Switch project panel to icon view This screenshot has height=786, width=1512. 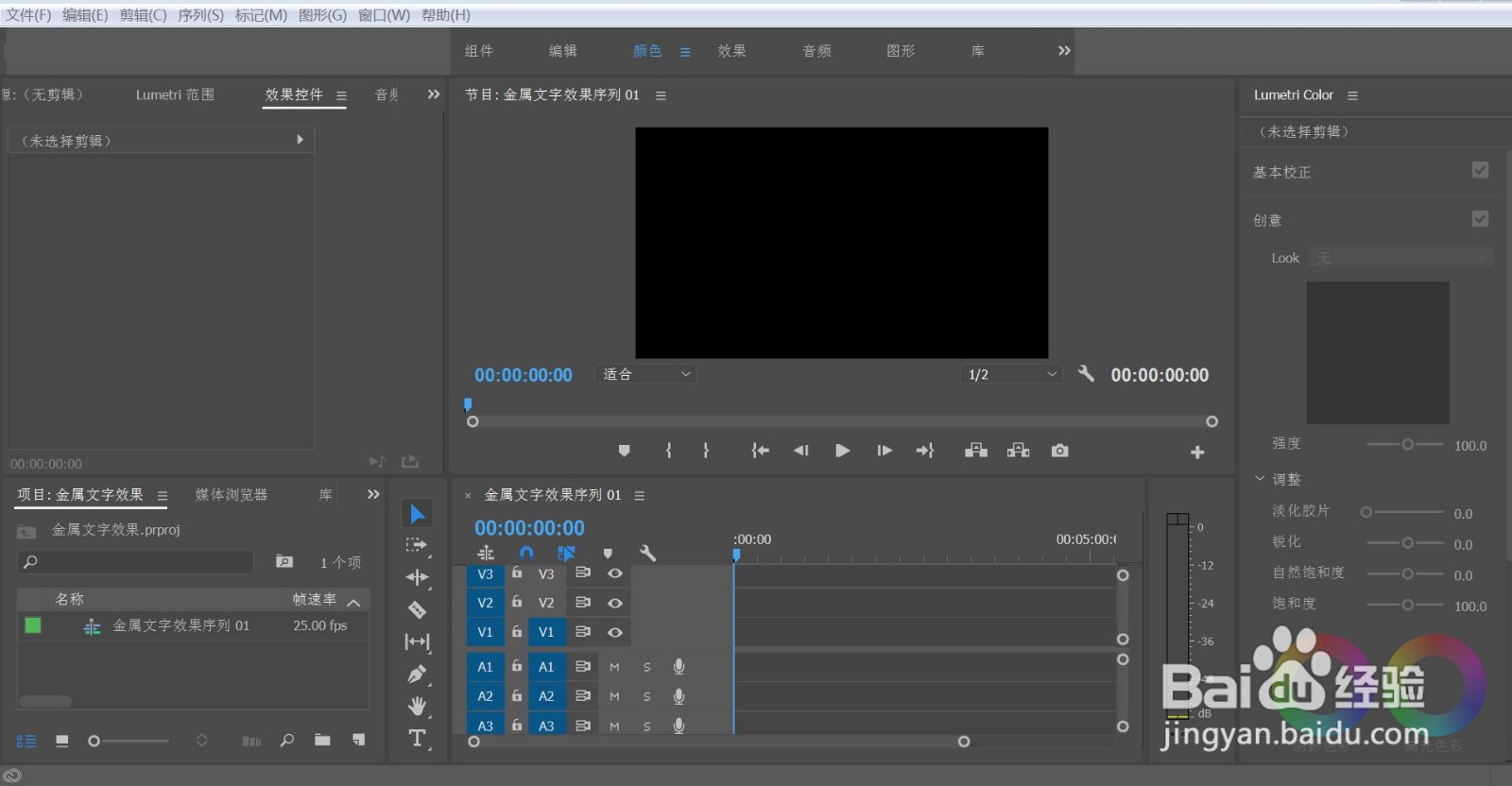(62, 742)
